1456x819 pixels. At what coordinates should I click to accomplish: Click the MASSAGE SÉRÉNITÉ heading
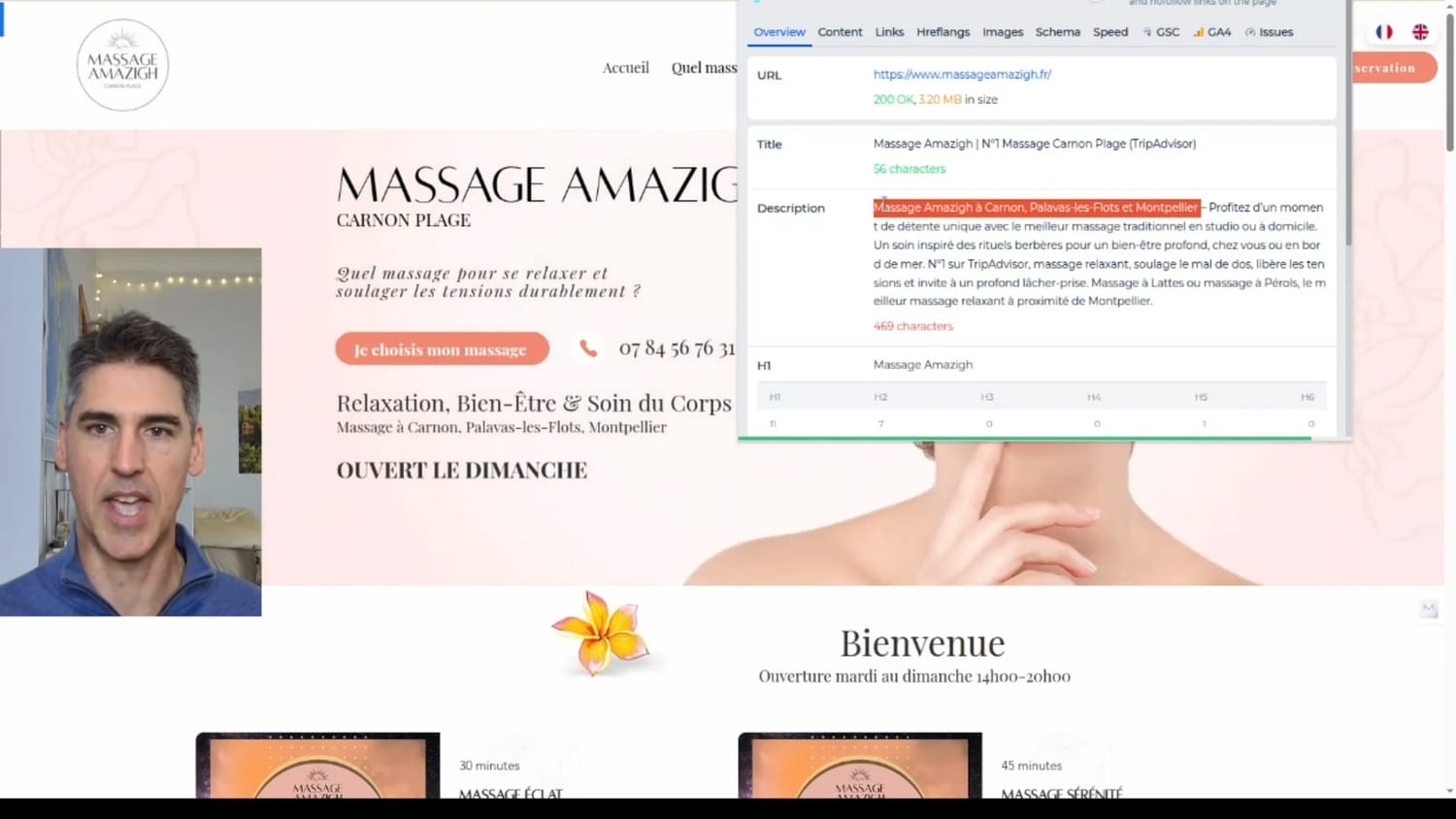click(x=1062, y=793)
